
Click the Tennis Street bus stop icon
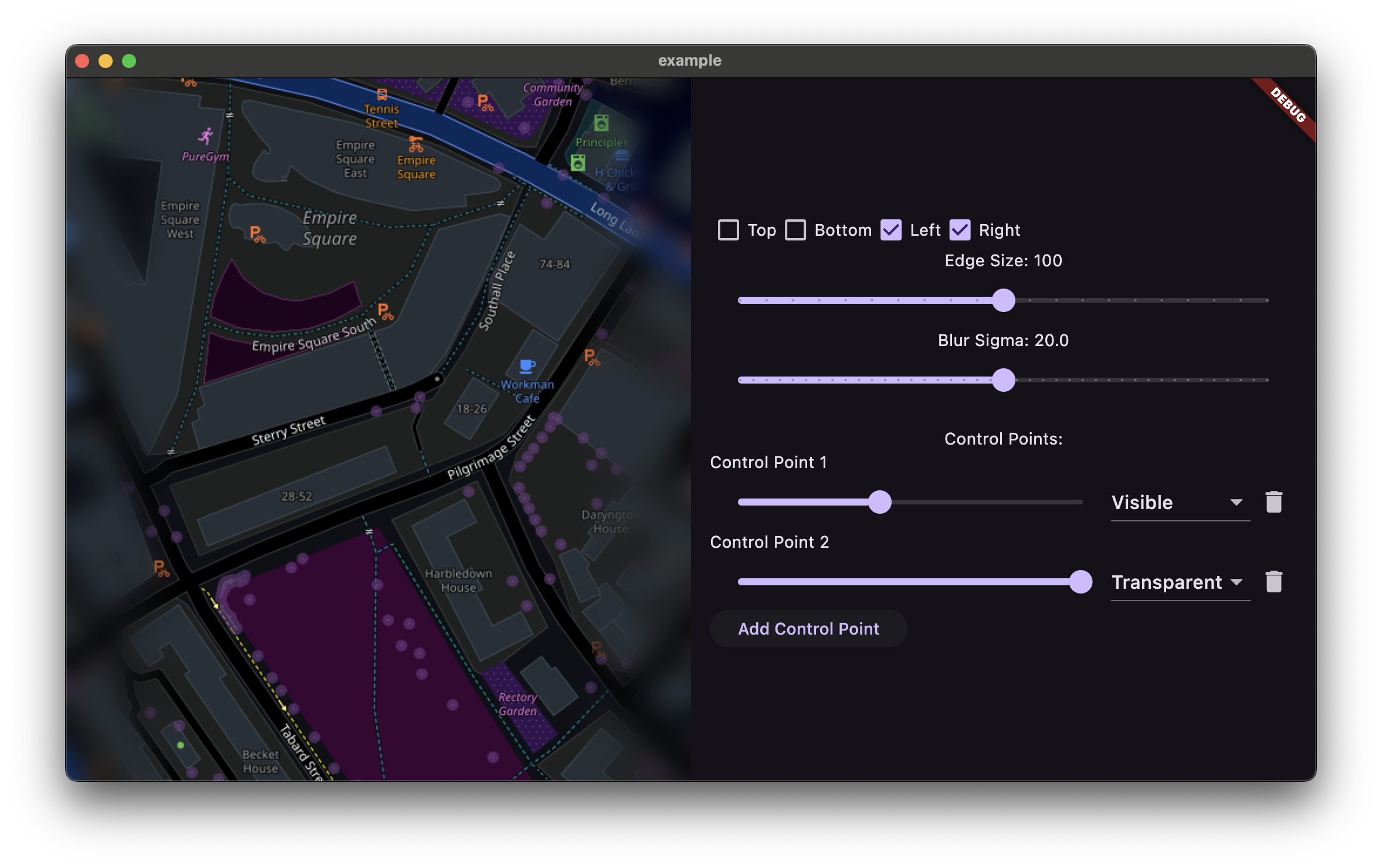(382, 94)
